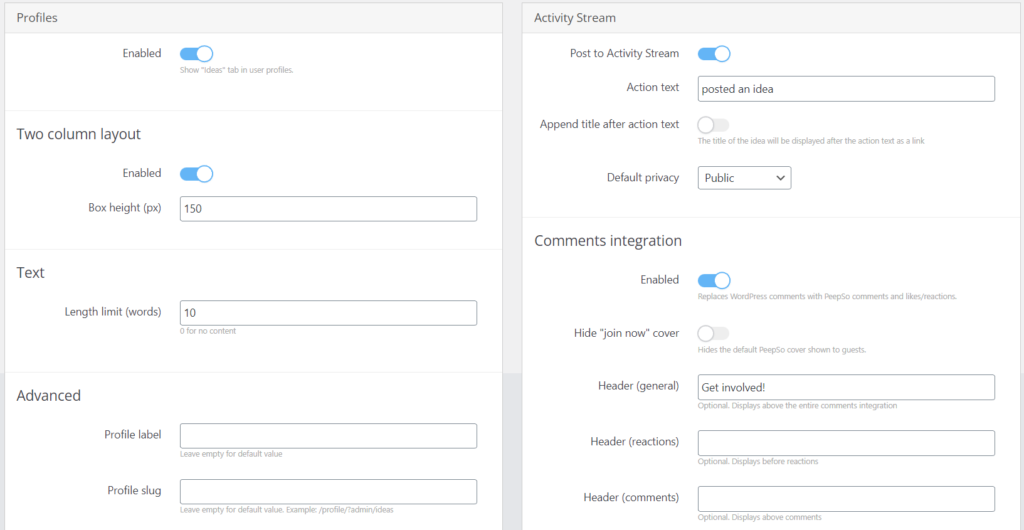The image size is (1024, 530).
Task: Click the Length limit (words) field
Action: [328, 313]
